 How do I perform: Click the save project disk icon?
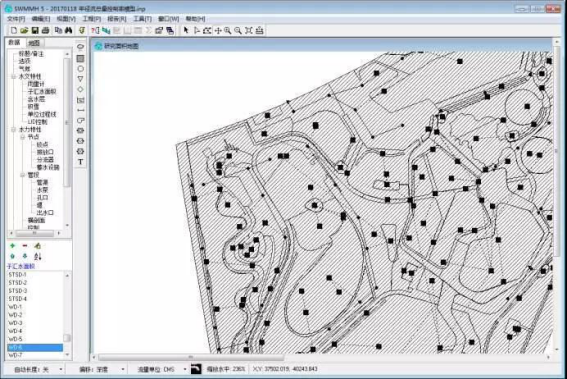click(x=35, y=30)
